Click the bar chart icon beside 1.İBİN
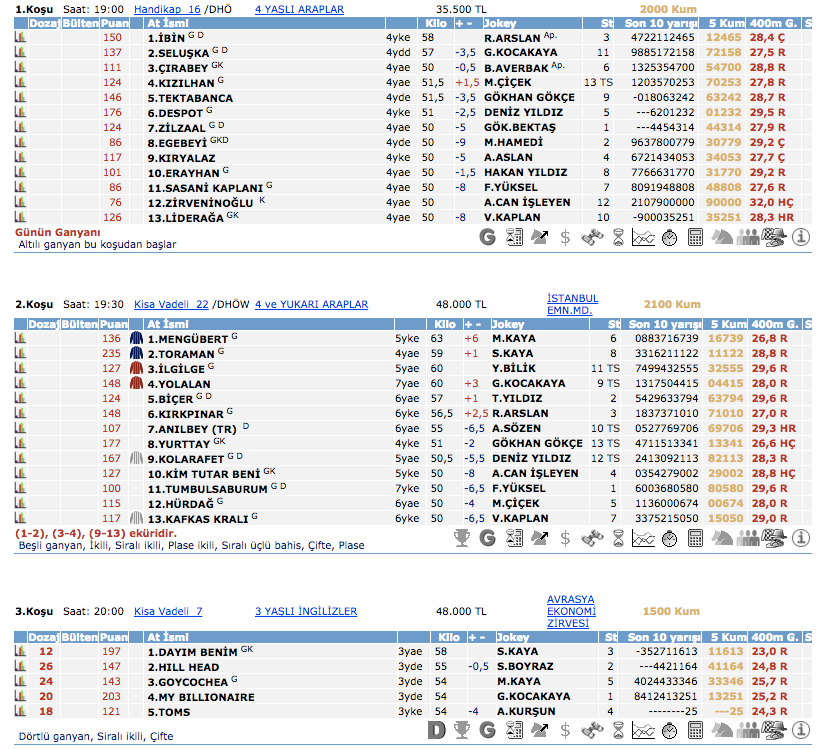Screen dimensions: 835x749 click(20, 38)
